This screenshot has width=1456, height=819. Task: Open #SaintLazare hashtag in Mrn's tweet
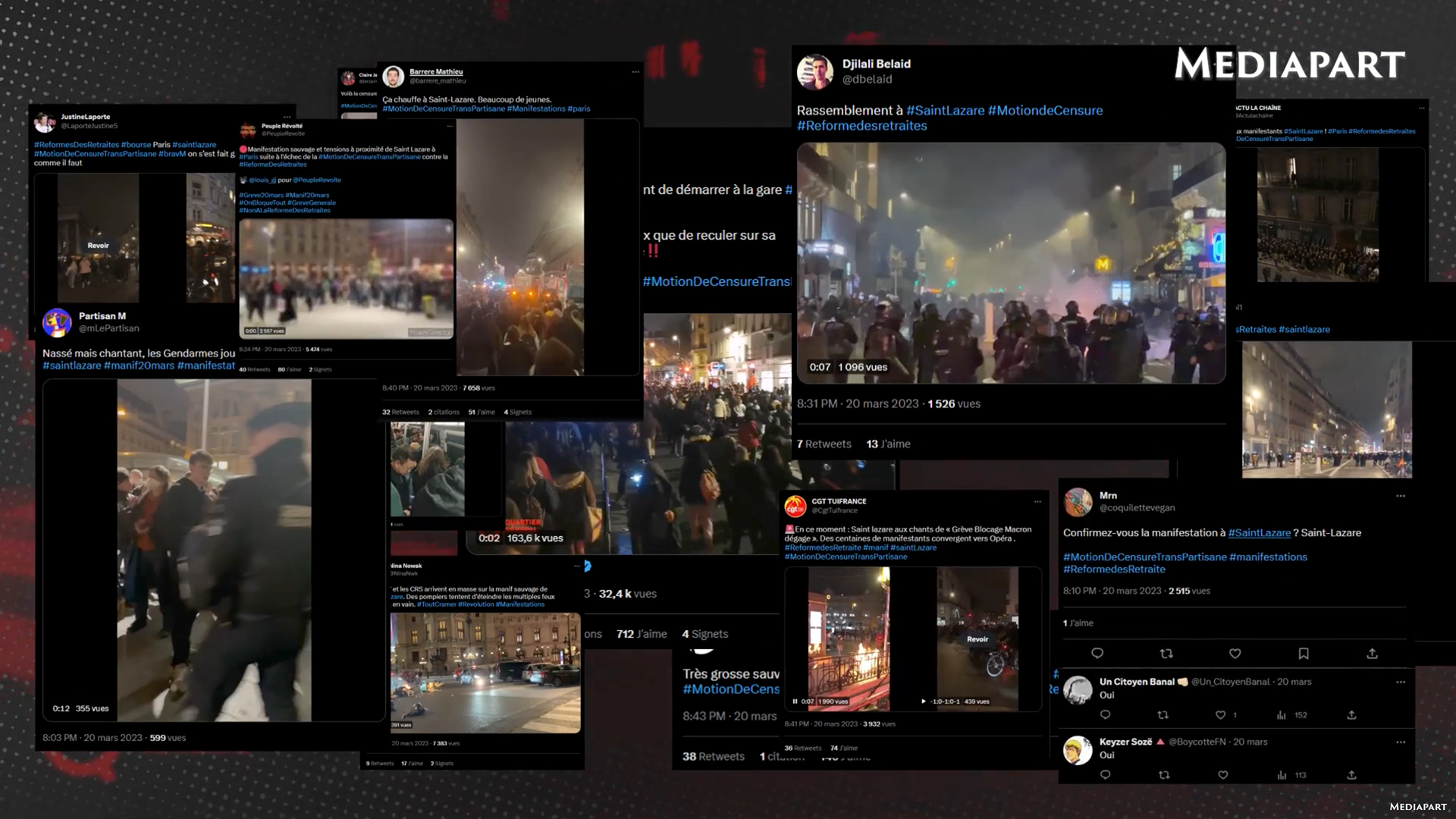coord(1259,532)
